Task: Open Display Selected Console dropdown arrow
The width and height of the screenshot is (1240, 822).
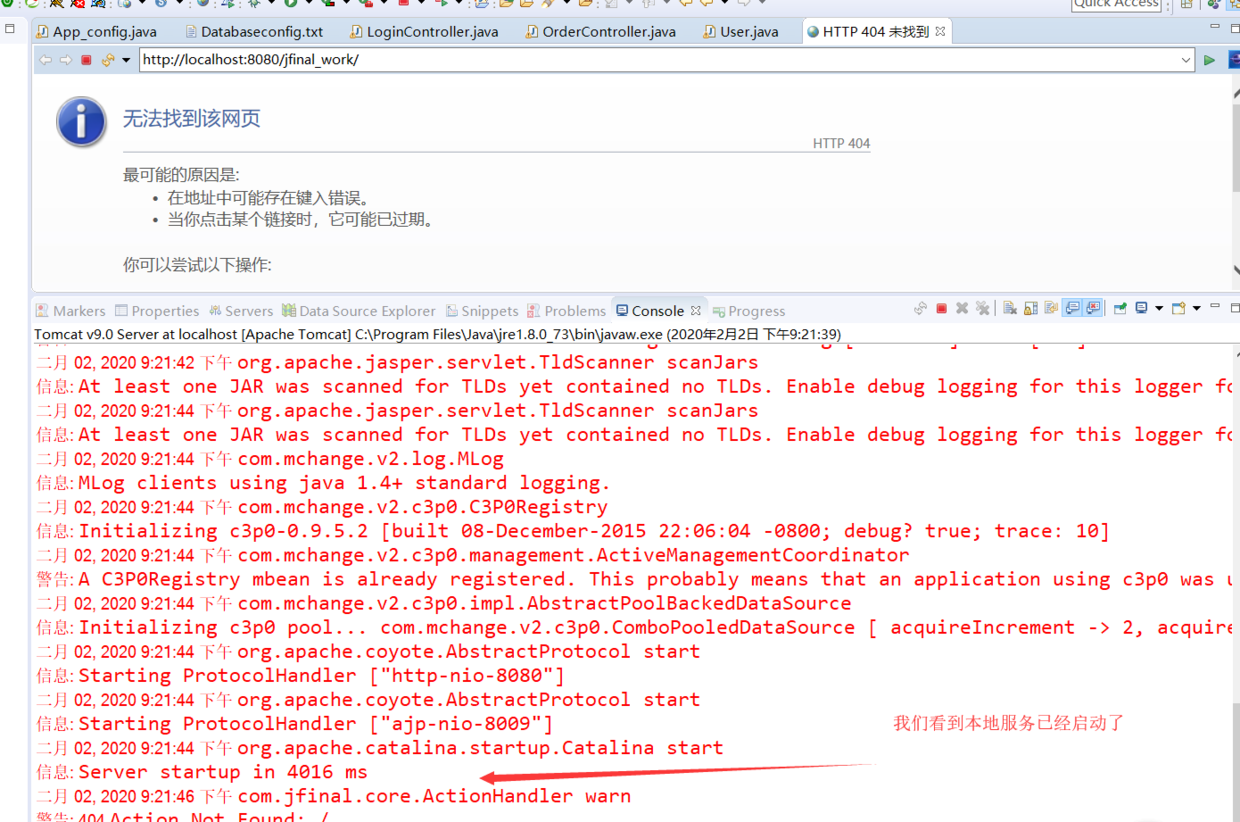Action: [x=1159, y=309]
